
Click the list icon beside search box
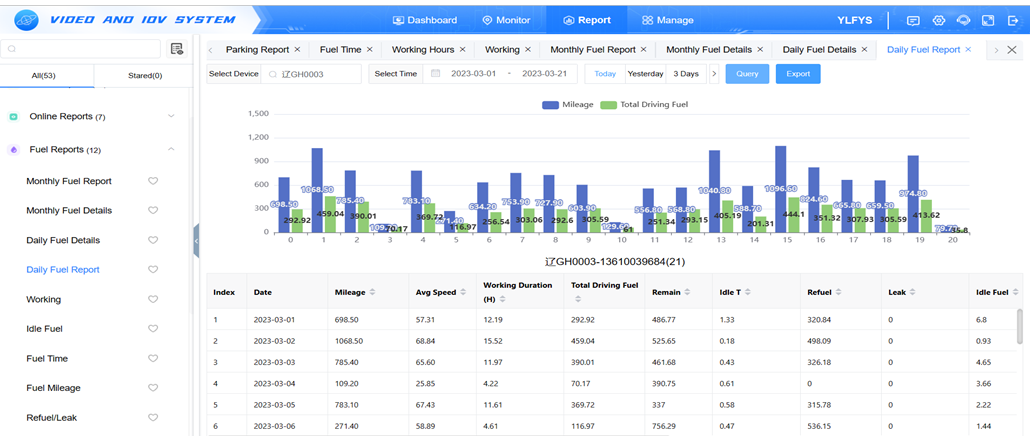(x=176, y=49)
